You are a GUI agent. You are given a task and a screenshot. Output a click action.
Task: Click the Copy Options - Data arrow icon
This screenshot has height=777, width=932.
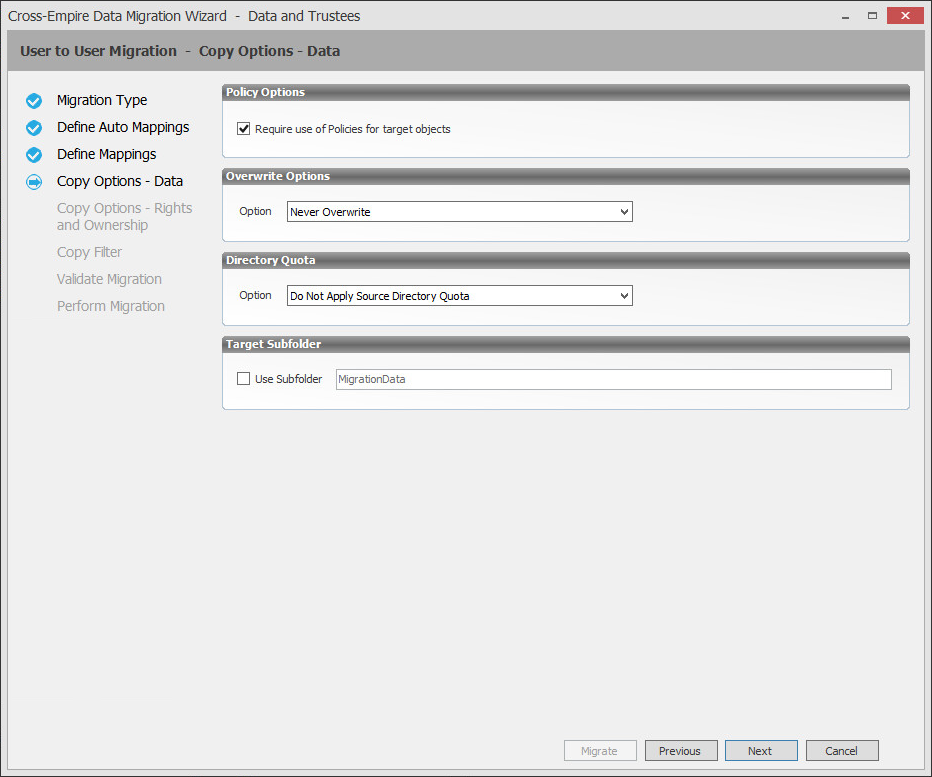34,182
